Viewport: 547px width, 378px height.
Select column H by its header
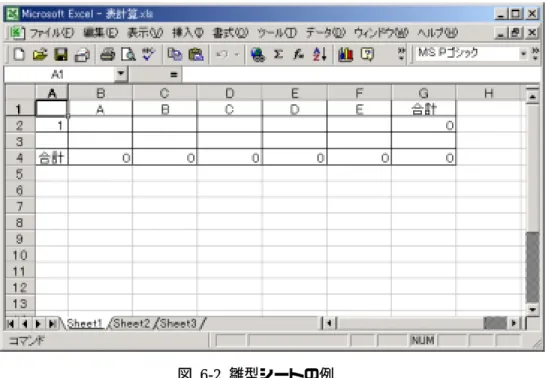point(488,93)
